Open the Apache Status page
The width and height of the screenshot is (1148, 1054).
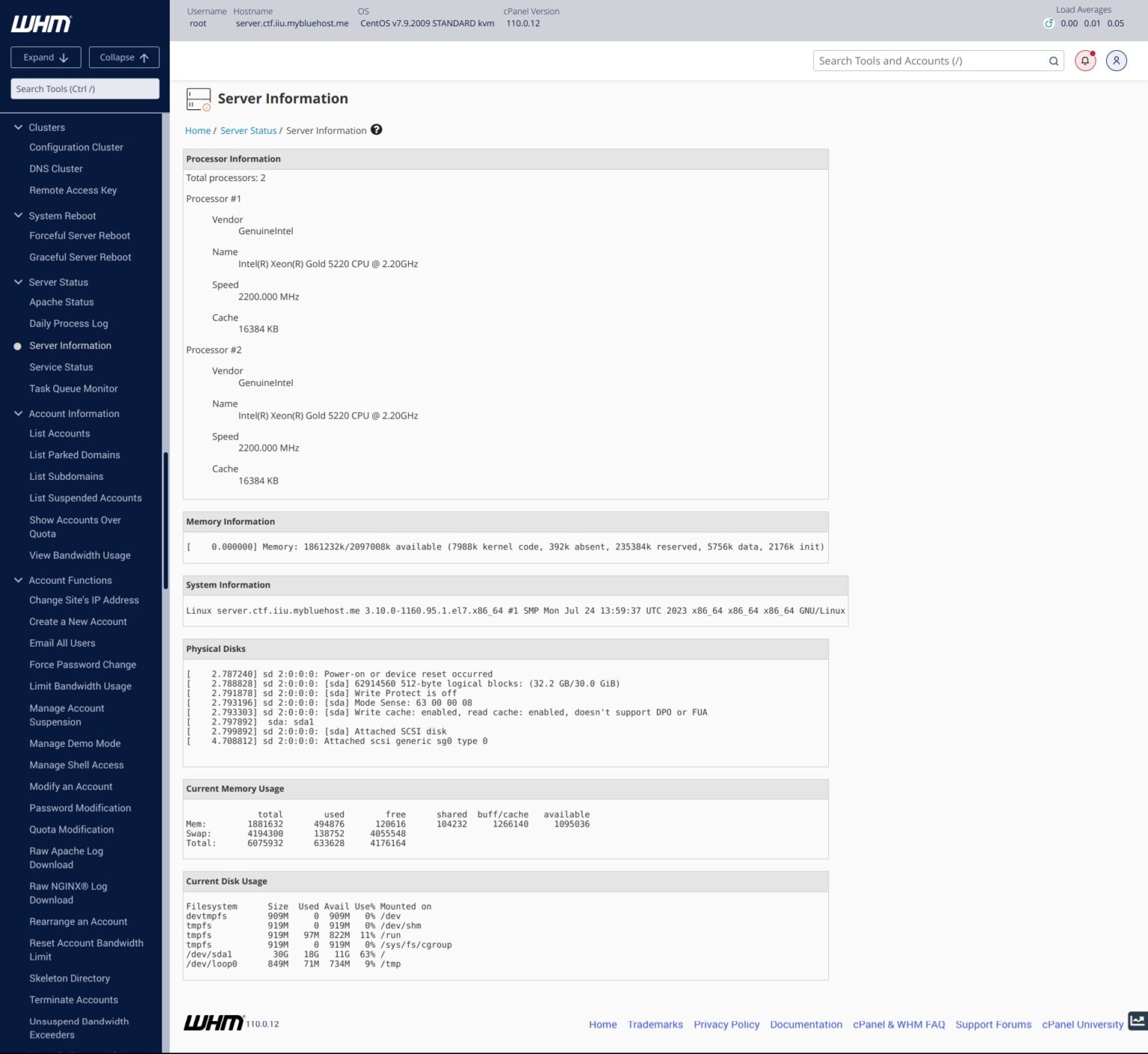[x=61, y=302]
